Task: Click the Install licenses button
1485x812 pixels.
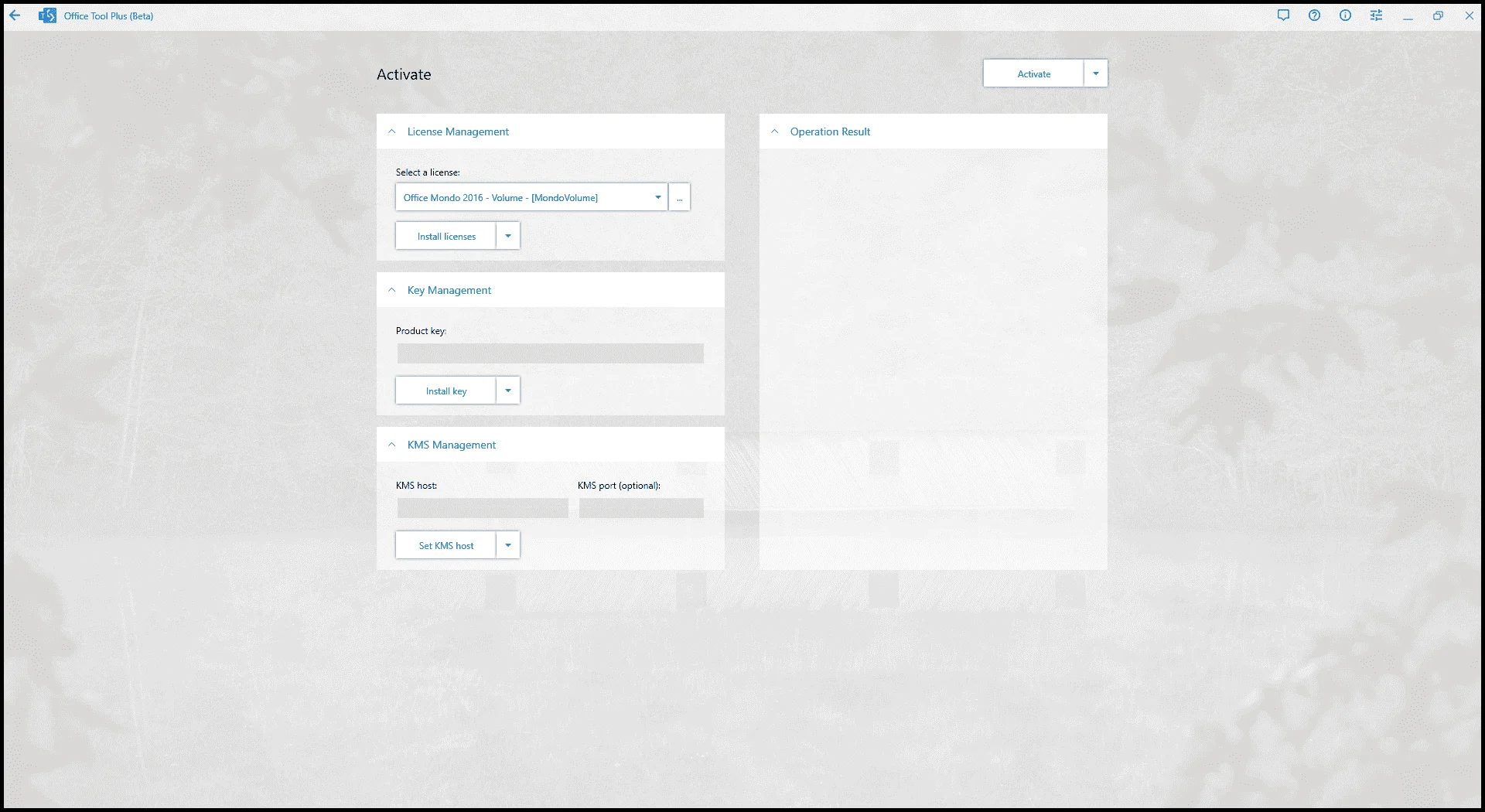Action: coord(445,236)
